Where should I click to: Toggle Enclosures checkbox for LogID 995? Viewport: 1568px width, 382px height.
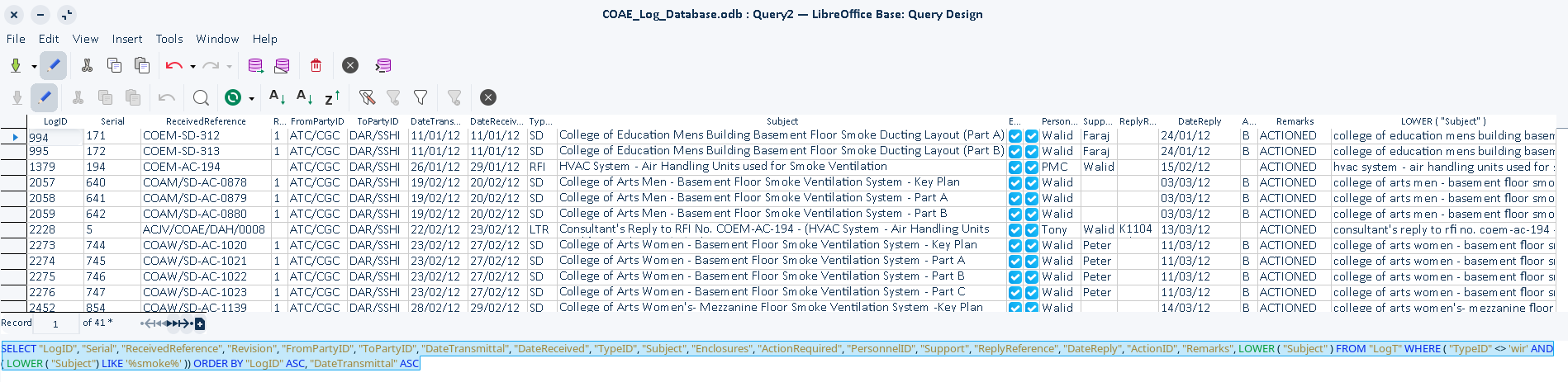pyautogui.click(x=1015, y=152)
